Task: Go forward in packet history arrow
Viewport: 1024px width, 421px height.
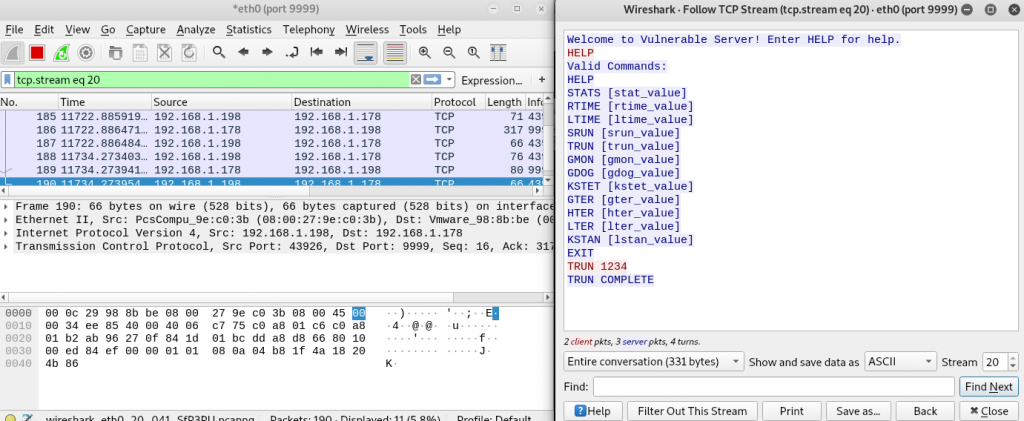Action: pos(267,53)
